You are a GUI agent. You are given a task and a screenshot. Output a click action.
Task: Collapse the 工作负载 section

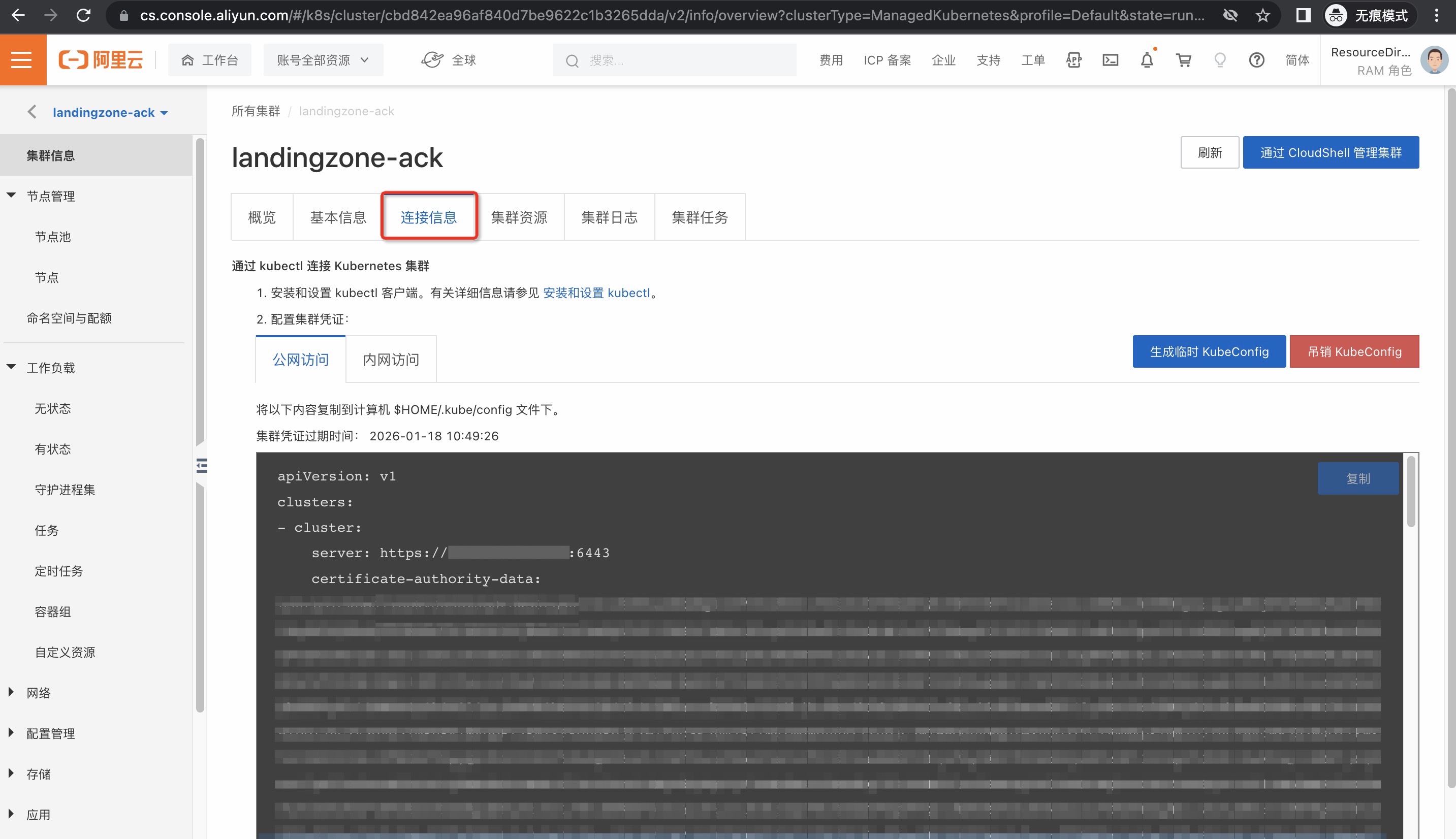(11, 367)
